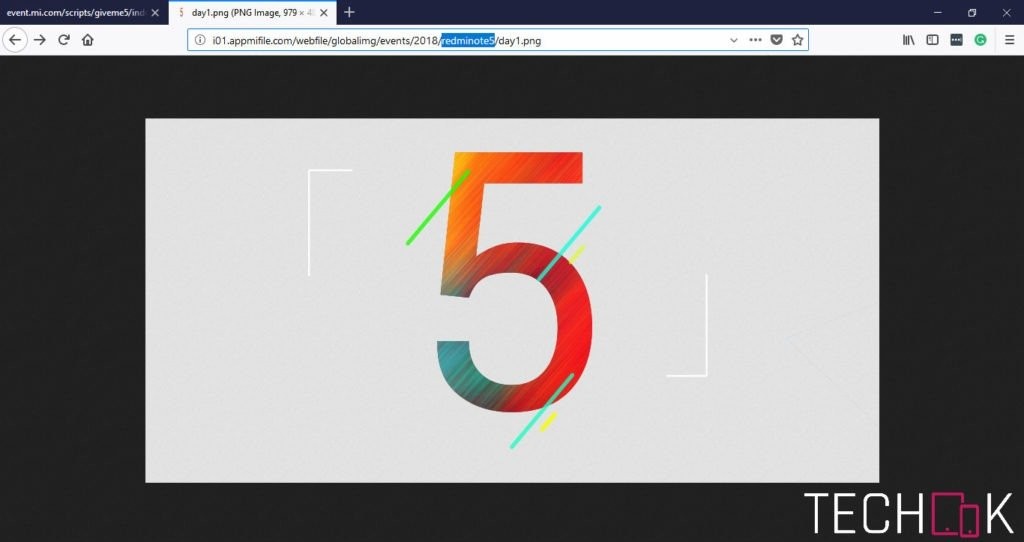Image resolution: width=1024 pixels, height=542 pixels.
Task: Open the dark extension icon in toolbar
Action: tap(956, 40)
